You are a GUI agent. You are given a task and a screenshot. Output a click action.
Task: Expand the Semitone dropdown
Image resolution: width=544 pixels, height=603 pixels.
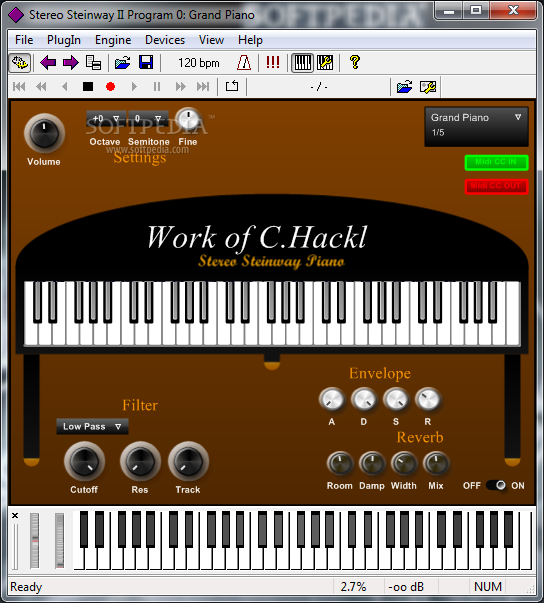click(148, 118)
